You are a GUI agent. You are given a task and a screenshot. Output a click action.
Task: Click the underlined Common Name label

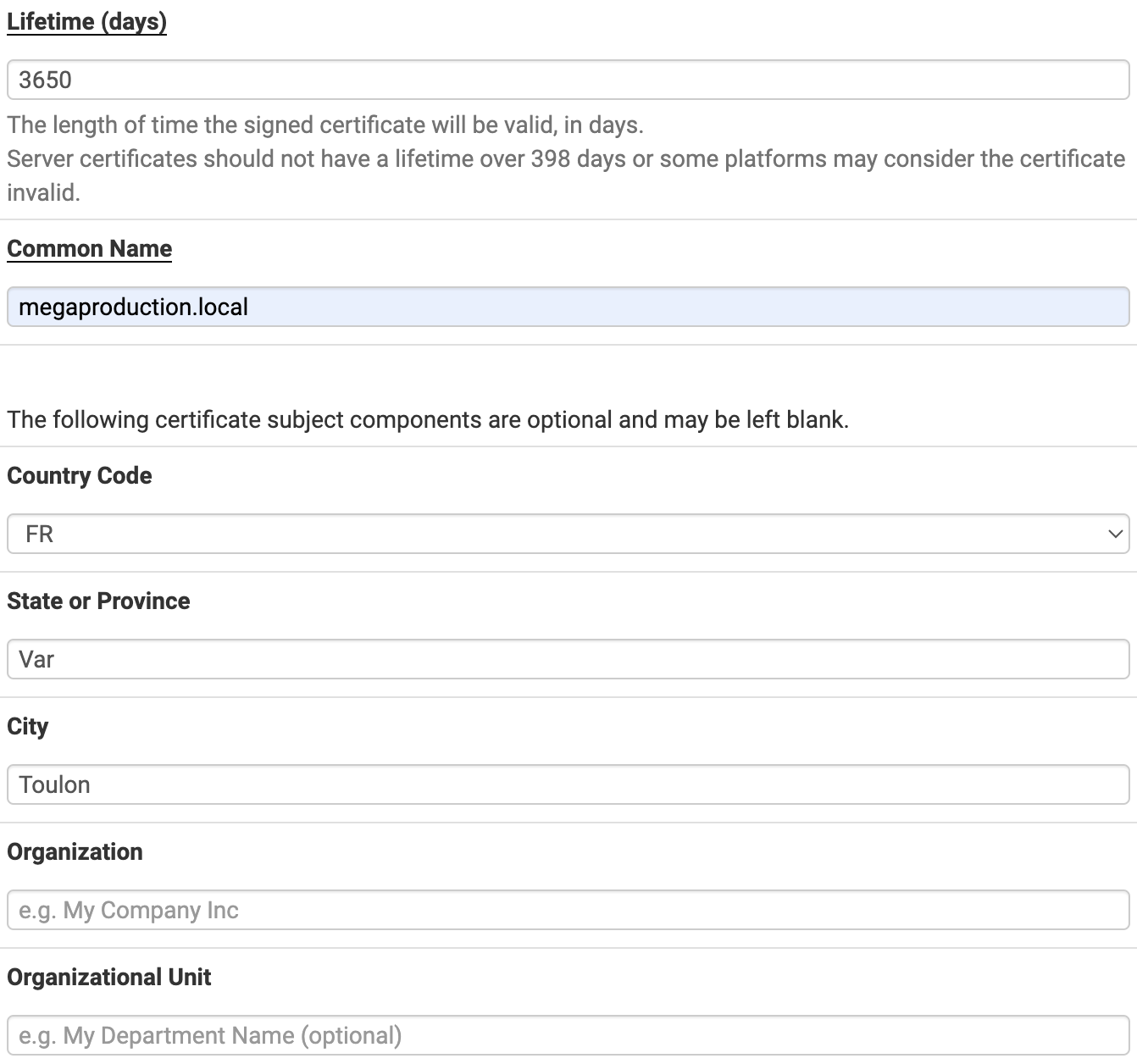click(89, 249)
